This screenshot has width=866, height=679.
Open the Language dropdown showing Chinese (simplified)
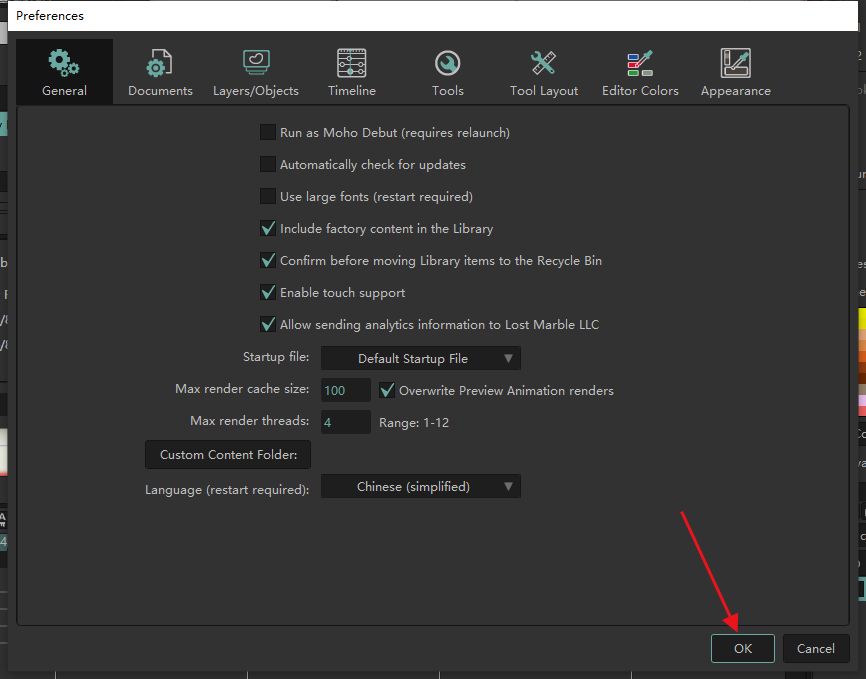420,487
